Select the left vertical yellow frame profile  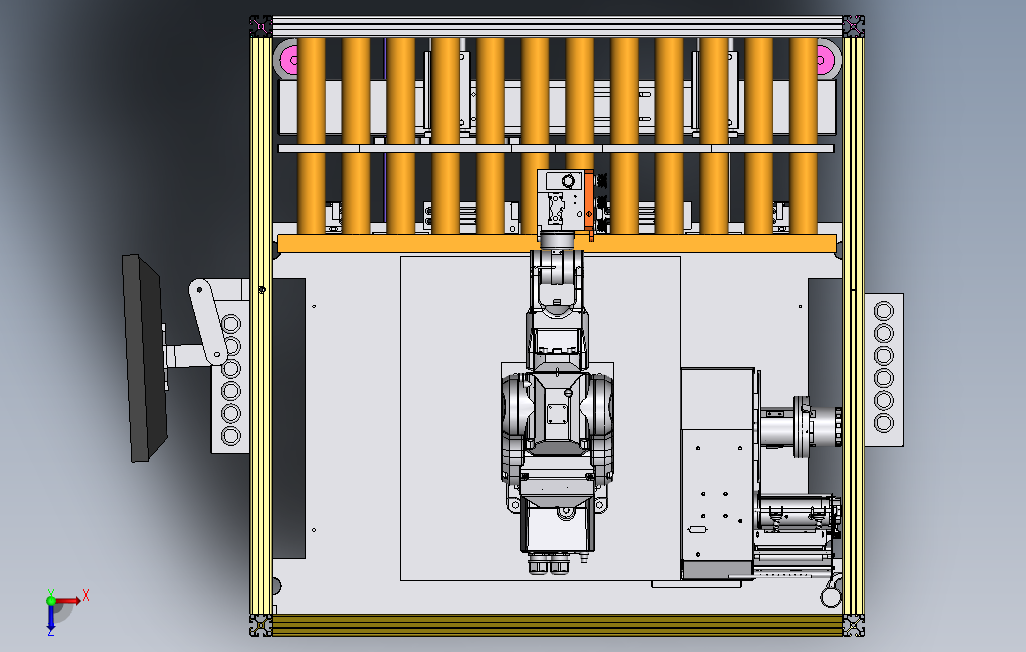pyautogui.click(x=261, y=325)
